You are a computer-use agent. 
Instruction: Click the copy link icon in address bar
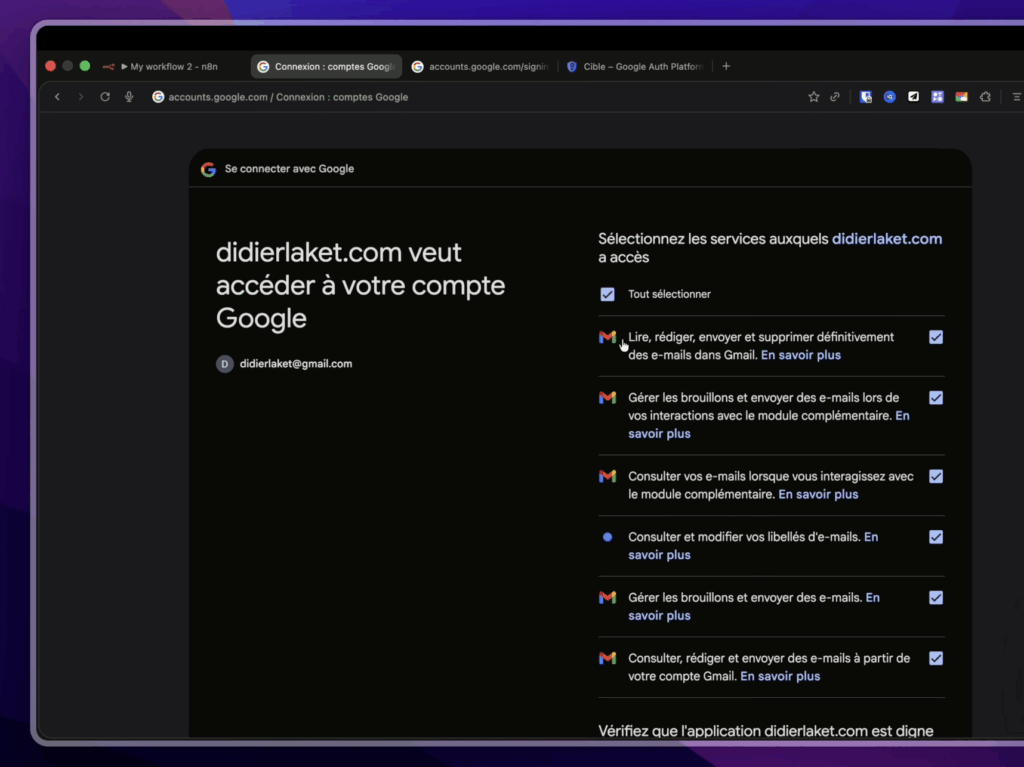coord(835,97)
